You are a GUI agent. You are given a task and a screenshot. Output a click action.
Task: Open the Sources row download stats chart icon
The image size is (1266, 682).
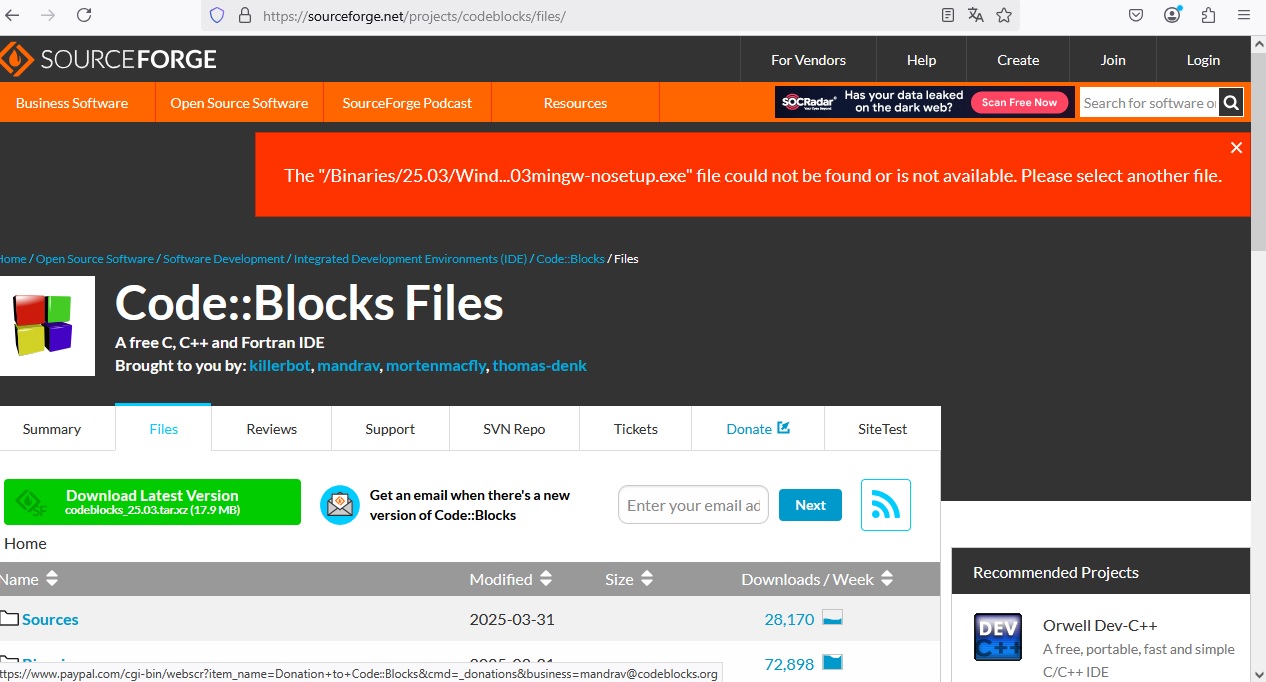click(x=833, y=618)
